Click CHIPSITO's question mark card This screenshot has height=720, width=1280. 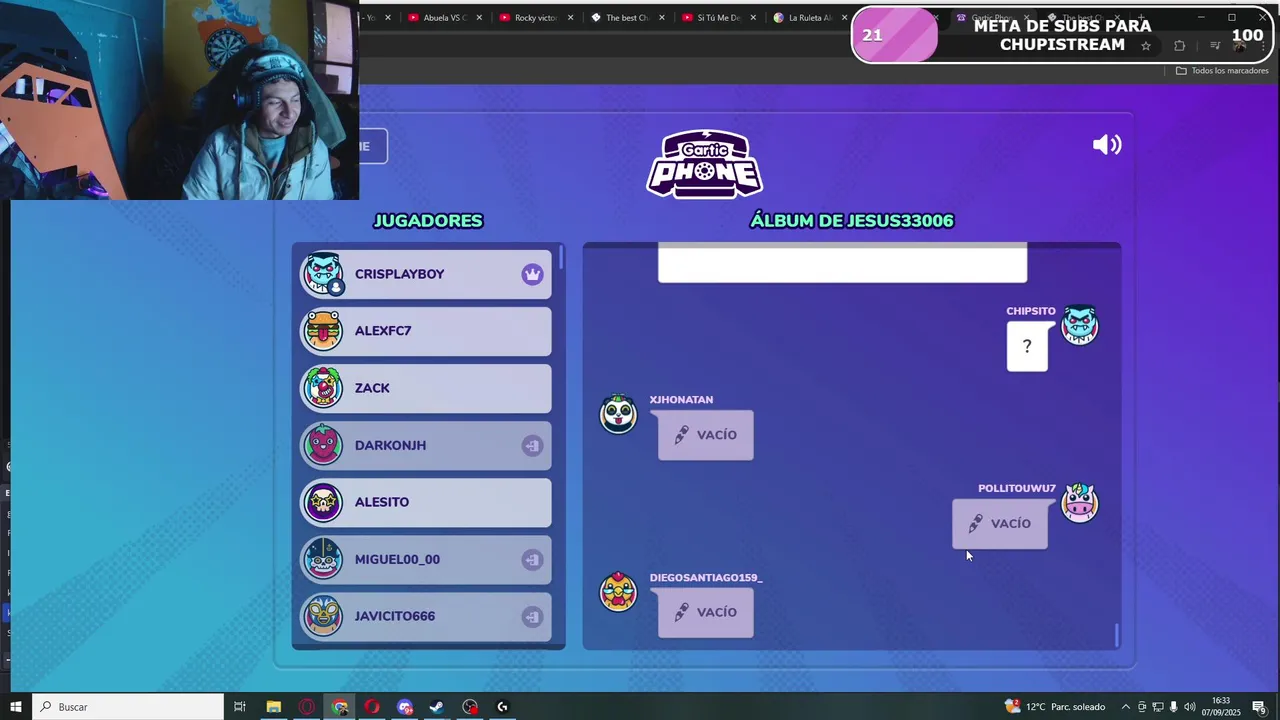[1027, 347]
